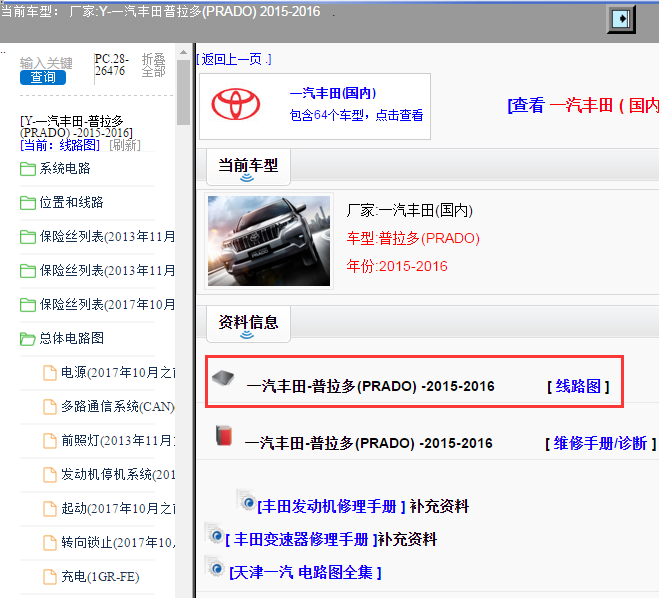
Task: Click document icon beside 多路通信系统(CAN)
Action: click(50, 407)
